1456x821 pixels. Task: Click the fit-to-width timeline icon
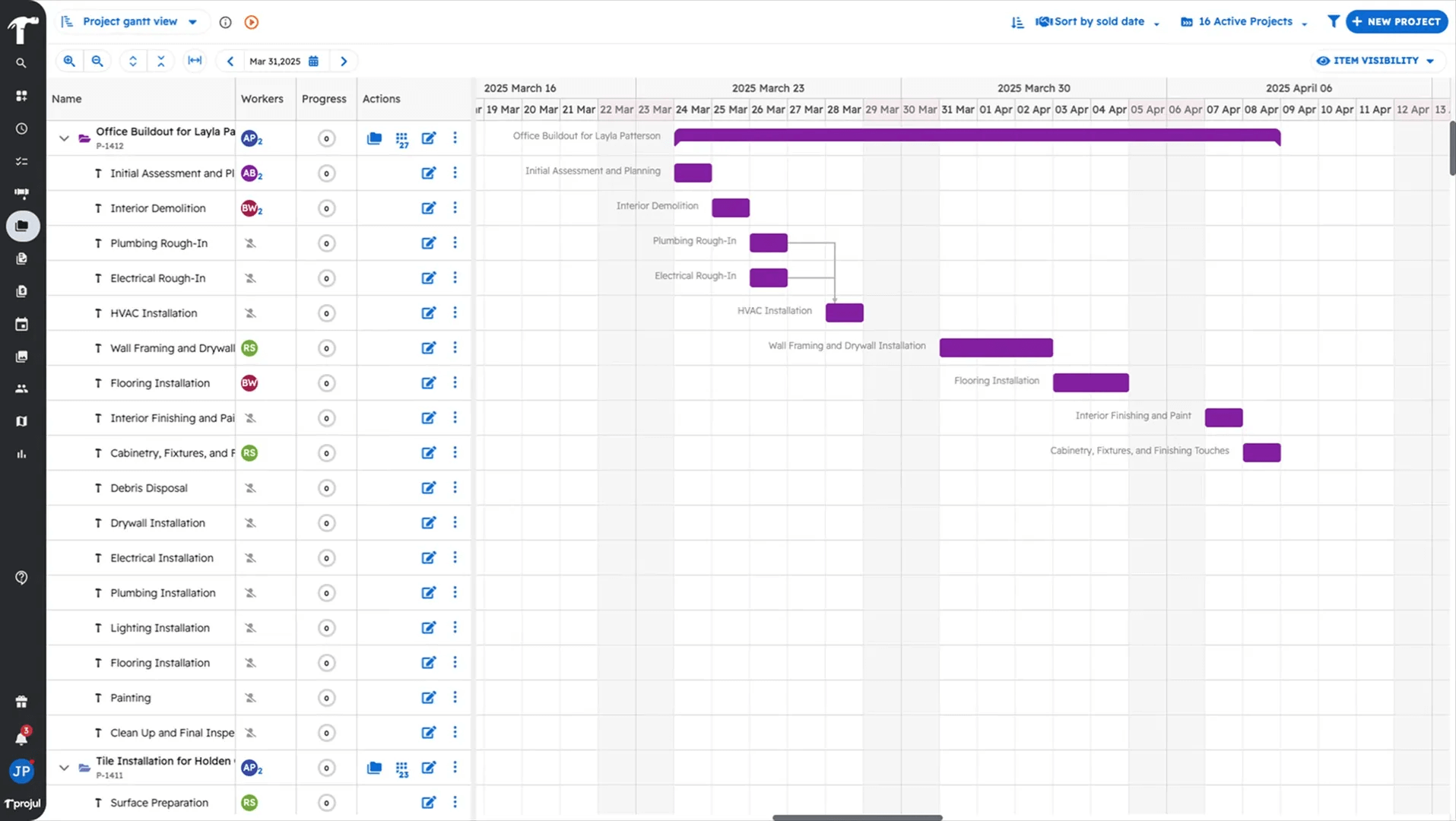click(x=195, y=61)
